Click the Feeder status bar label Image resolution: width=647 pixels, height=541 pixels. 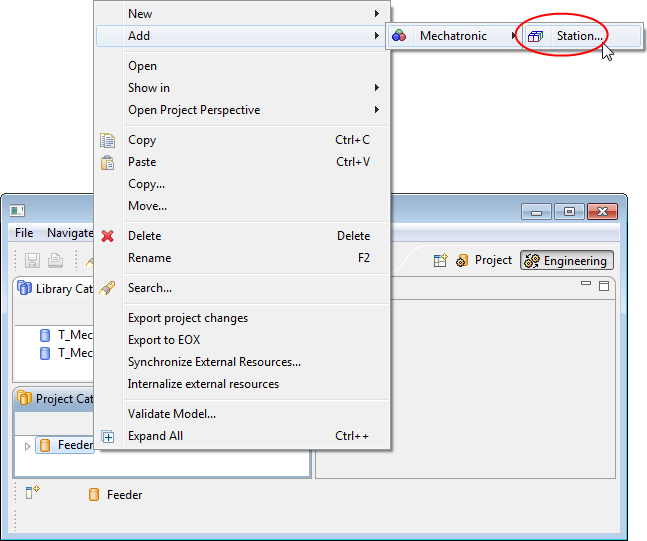(124, 495)
